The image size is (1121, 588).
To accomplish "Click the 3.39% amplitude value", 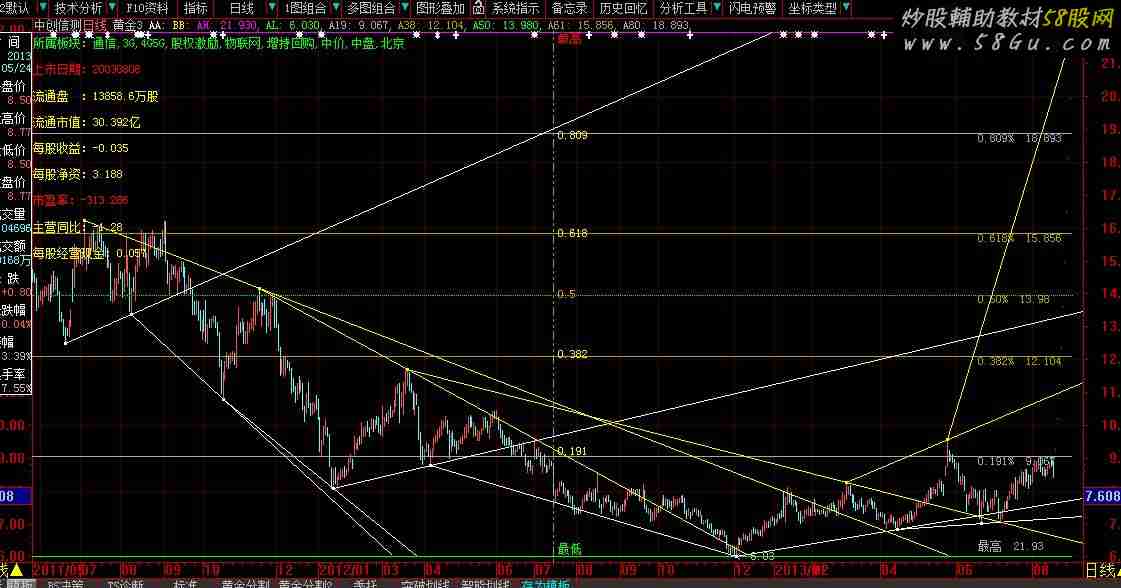I will [x=16, y=356].
